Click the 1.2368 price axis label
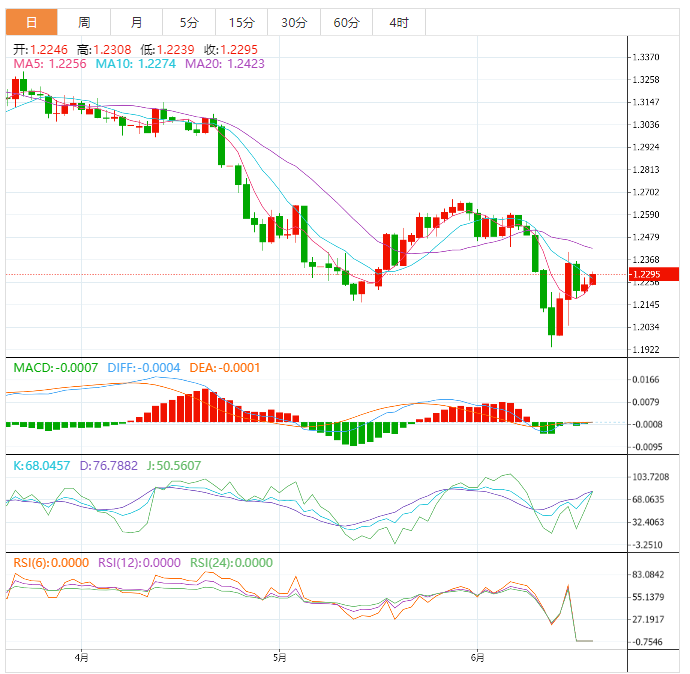The height and width of the screenshot is (674, 690). coord(646,260)
